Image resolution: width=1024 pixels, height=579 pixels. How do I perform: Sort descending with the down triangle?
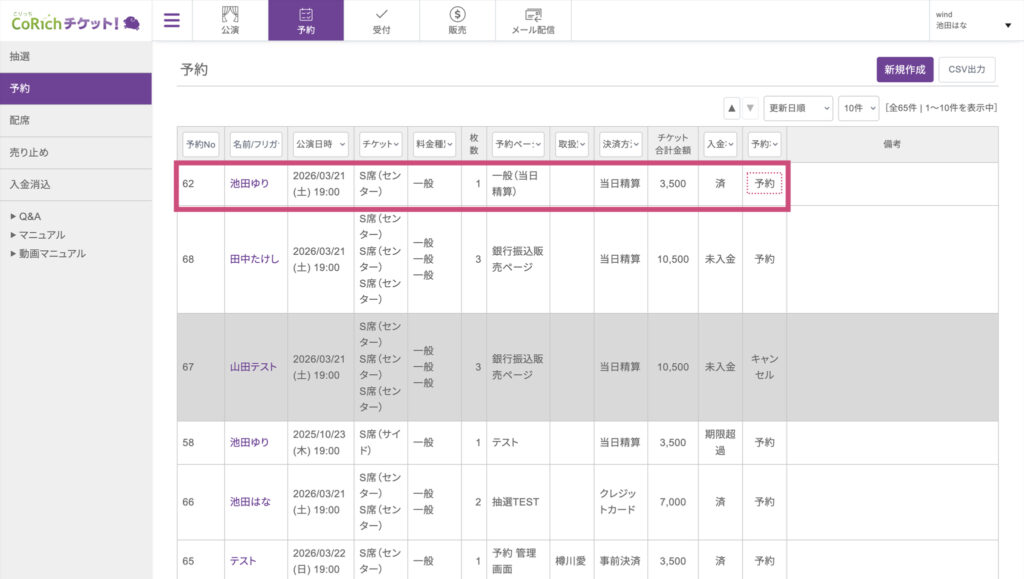click(750, 107)
